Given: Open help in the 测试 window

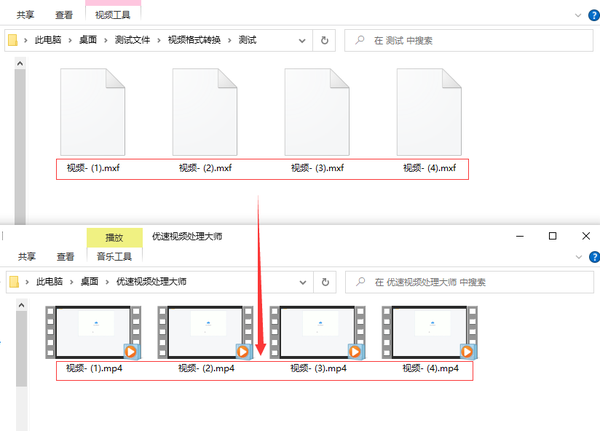Looking at the screenshot, I should click(594, 15).
